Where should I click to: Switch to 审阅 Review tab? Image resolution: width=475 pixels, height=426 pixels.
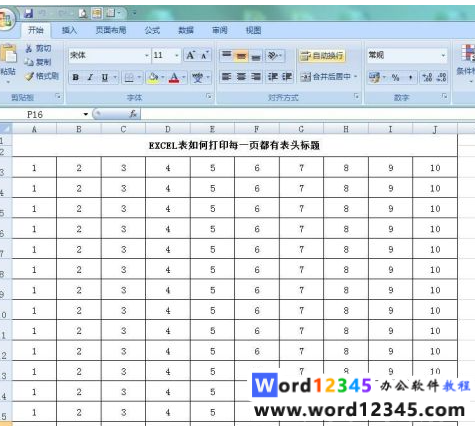coord(220,30)
